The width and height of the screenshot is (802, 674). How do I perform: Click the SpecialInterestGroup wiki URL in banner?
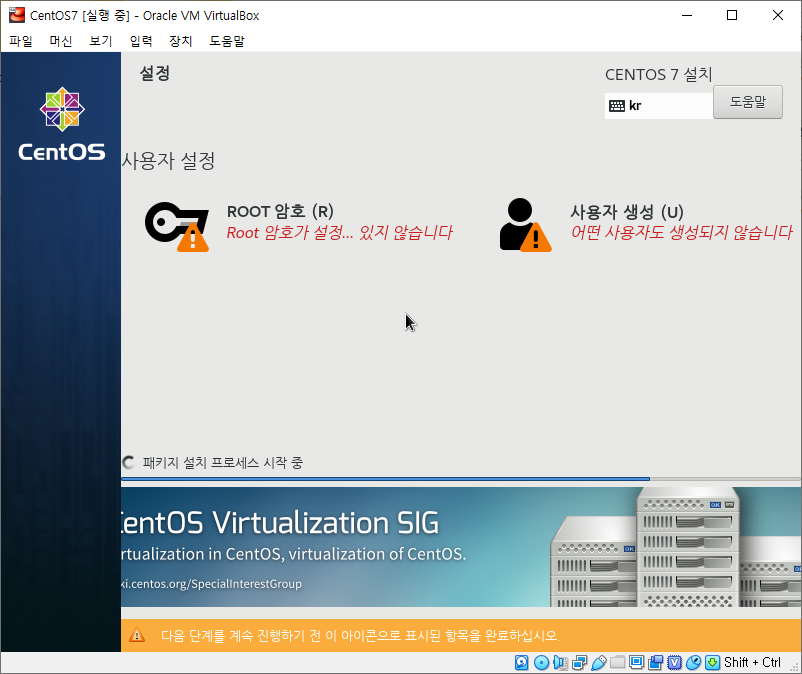[x=211, y=584]
